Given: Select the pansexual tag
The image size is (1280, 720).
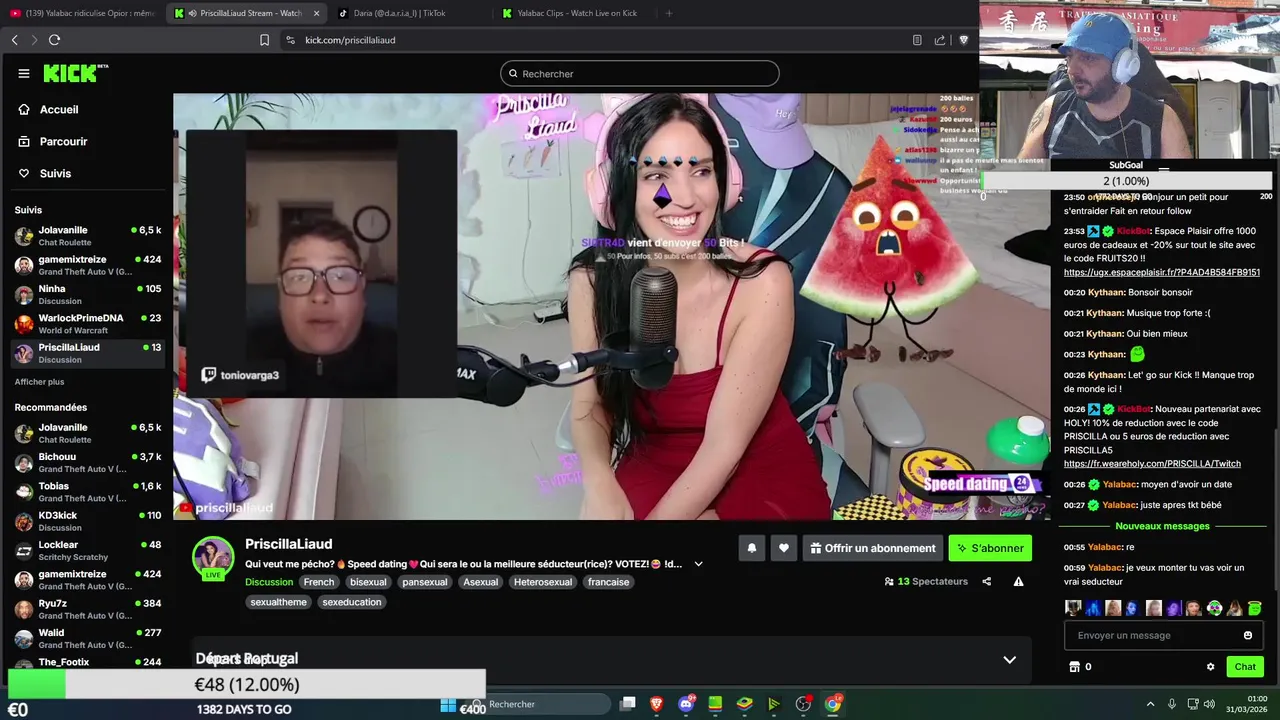Looking at the screenshot, I should coord(425,582).
